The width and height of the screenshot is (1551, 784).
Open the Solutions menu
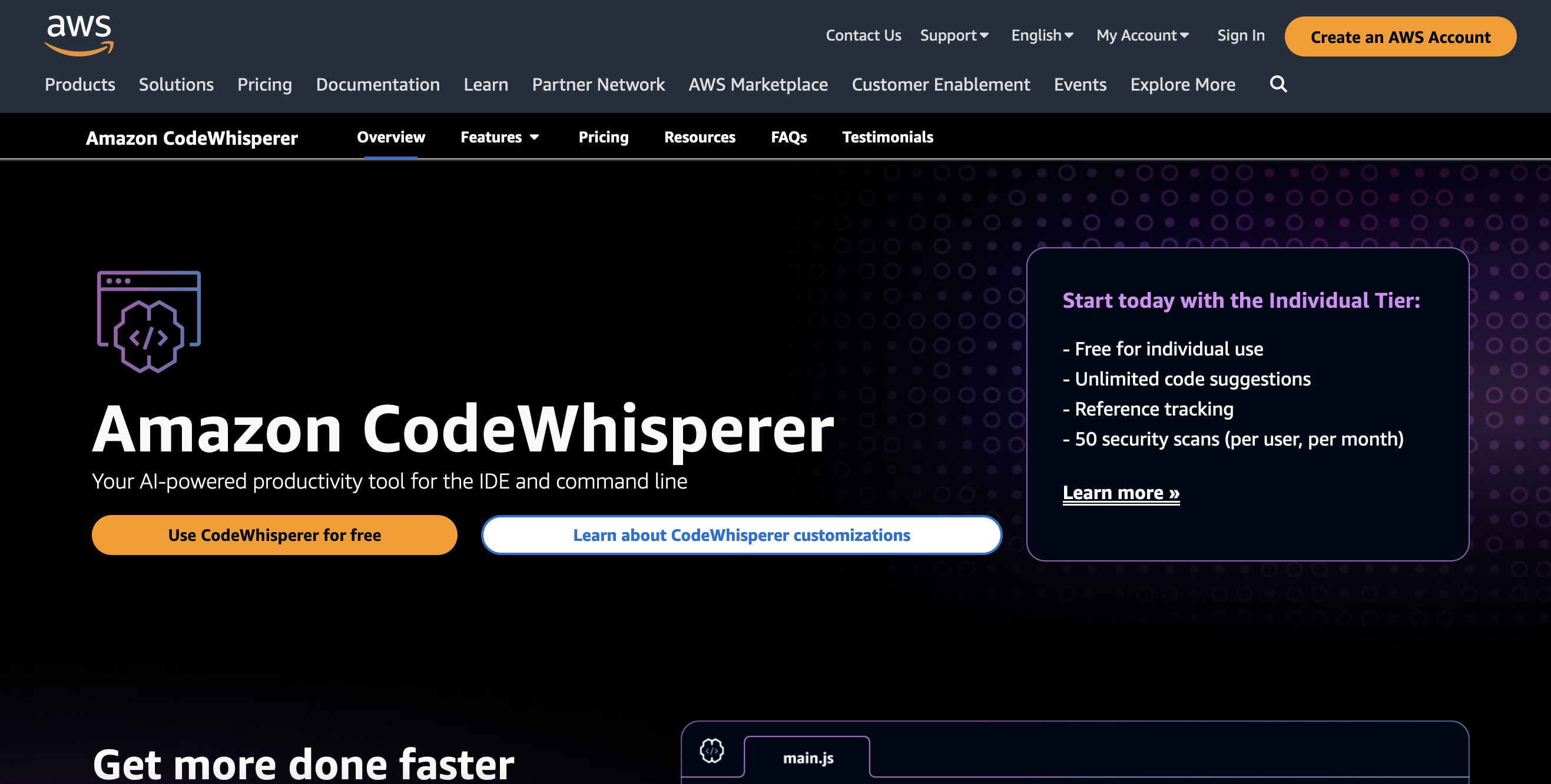[x=177, y=84]
